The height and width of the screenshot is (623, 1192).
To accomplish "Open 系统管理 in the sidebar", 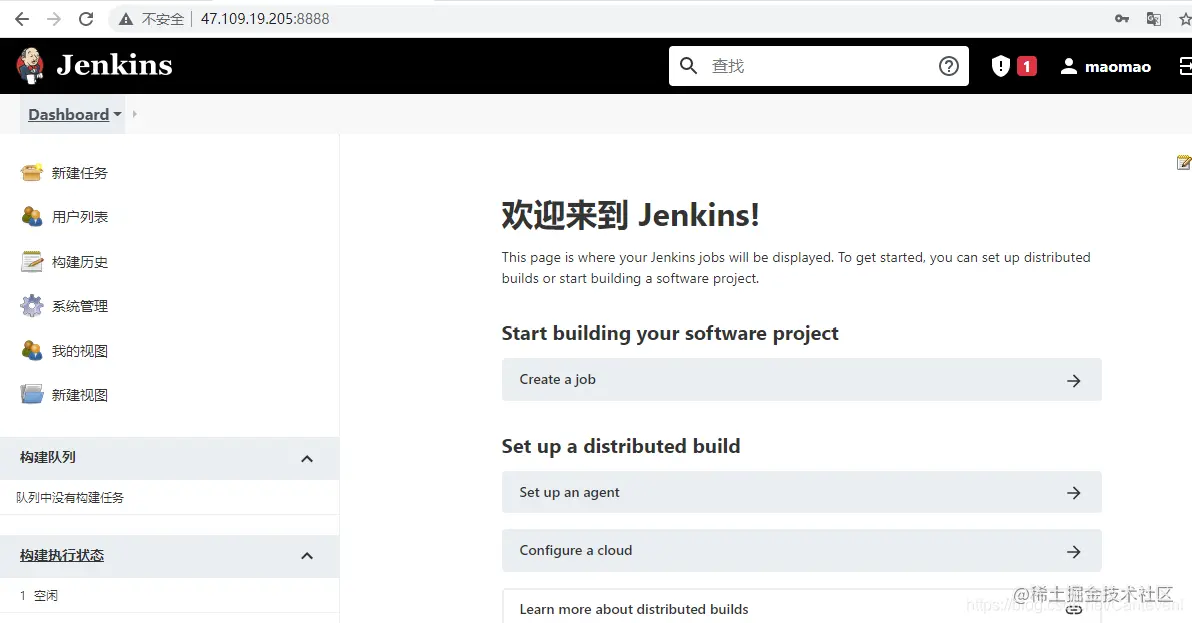I will coord(80,306).
